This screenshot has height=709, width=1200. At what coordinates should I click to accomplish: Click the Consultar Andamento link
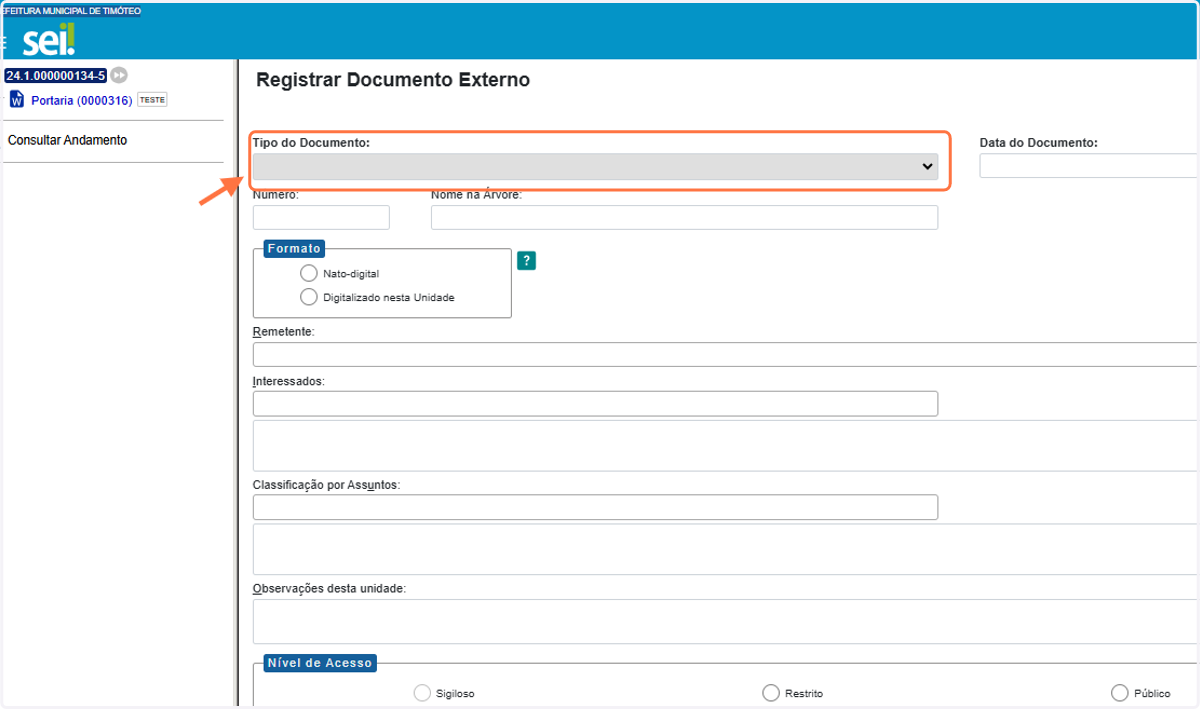[67, 140]
